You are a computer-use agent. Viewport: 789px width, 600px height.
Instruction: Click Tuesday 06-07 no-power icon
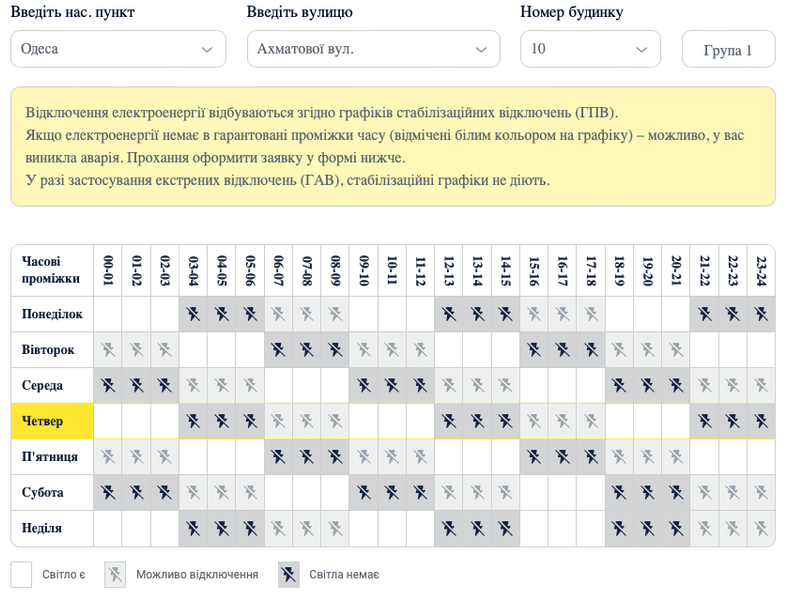(279, 350)
